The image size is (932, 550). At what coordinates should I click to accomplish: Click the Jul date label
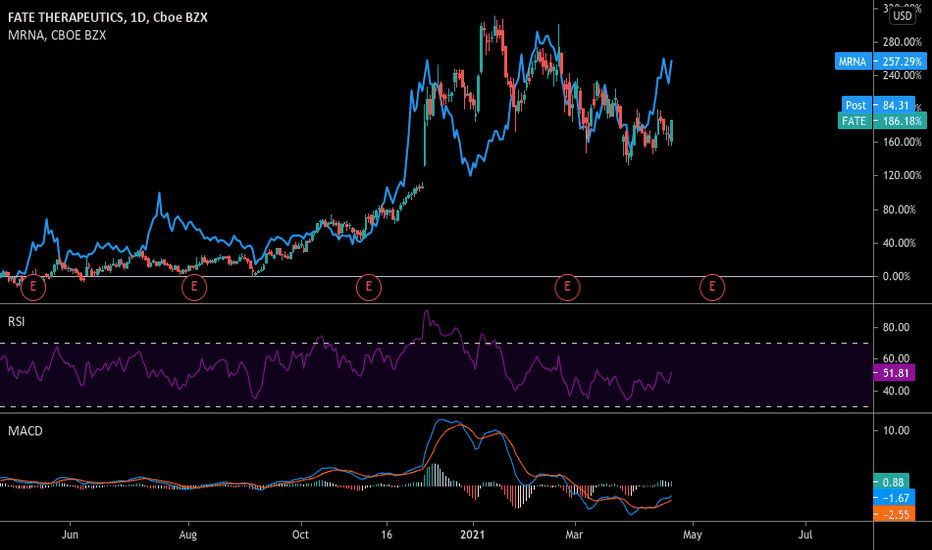click(x=805, y=535)
